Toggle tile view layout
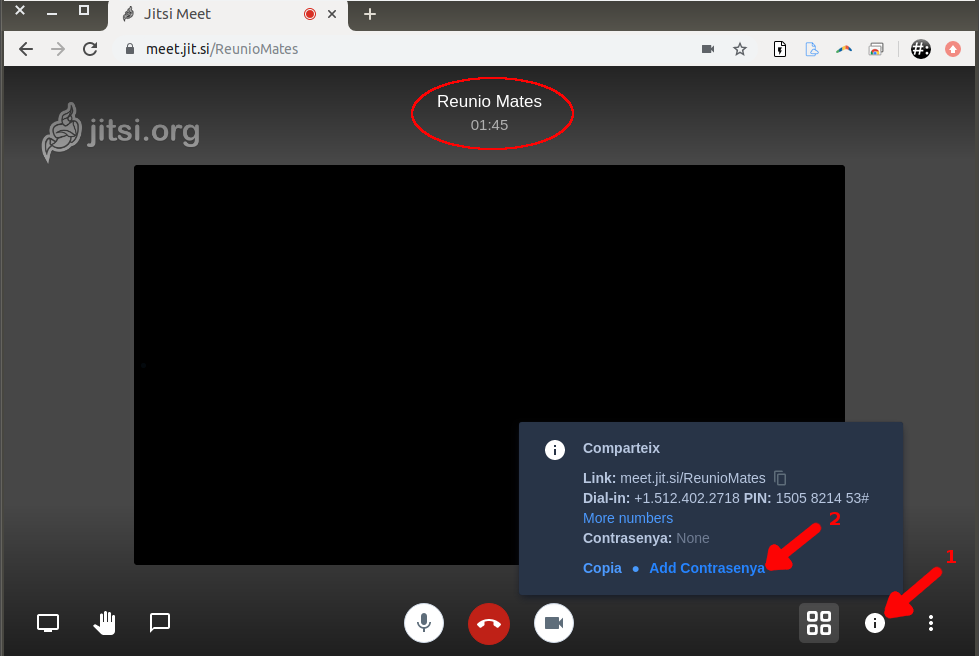 (x=818, y=623)
